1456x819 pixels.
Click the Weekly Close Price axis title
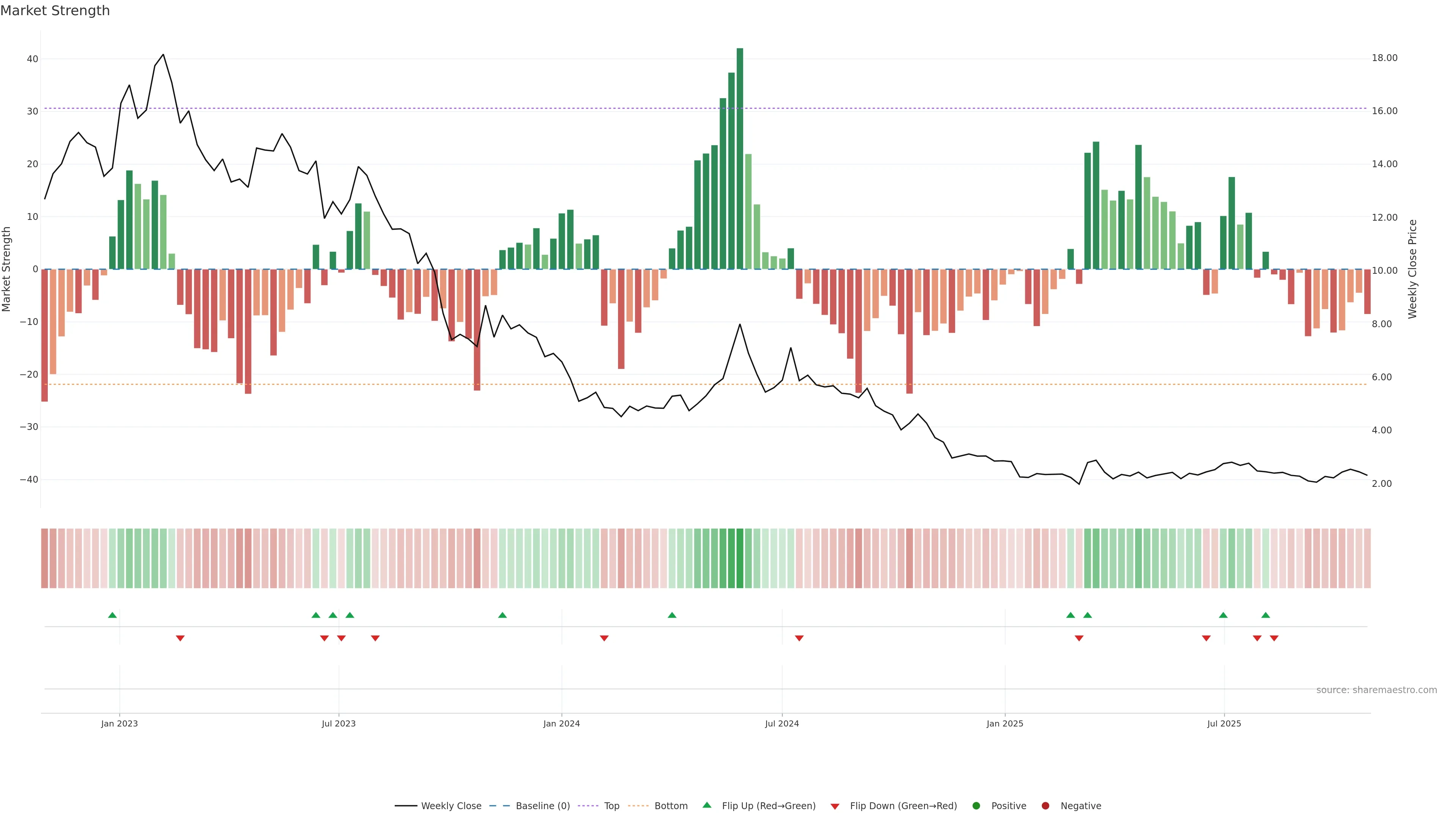pyautogui.click(x=1412, y=269)
